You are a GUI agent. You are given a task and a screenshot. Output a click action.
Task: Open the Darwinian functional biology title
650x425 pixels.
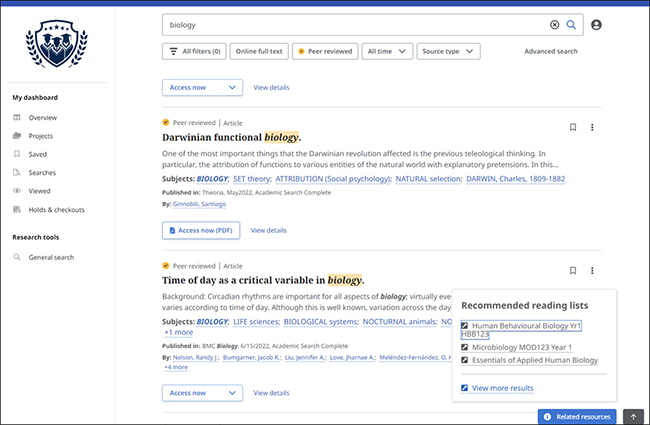tap(232, 137)
